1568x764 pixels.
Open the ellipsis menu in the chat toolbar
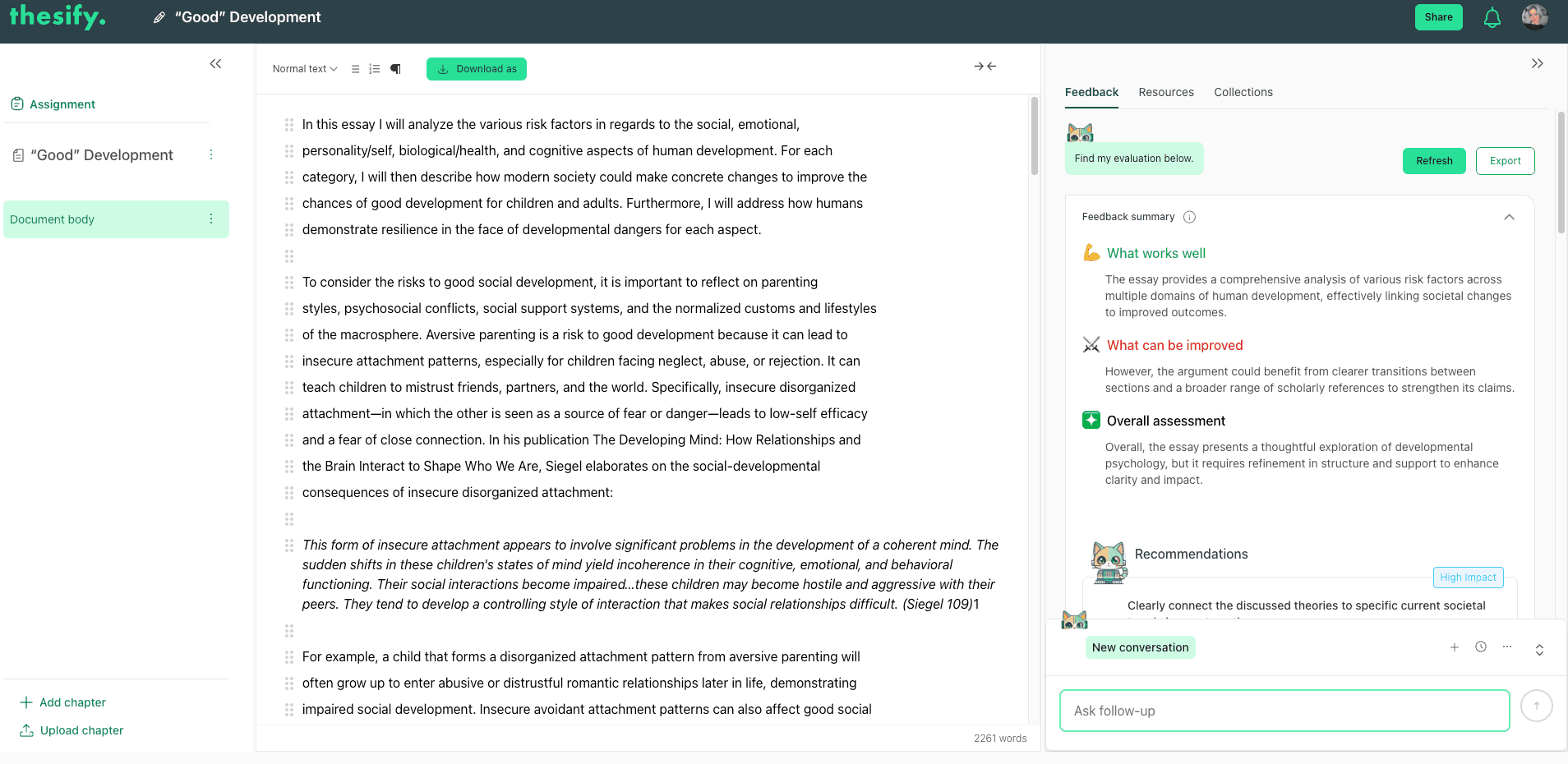[x=1508, y=647]
